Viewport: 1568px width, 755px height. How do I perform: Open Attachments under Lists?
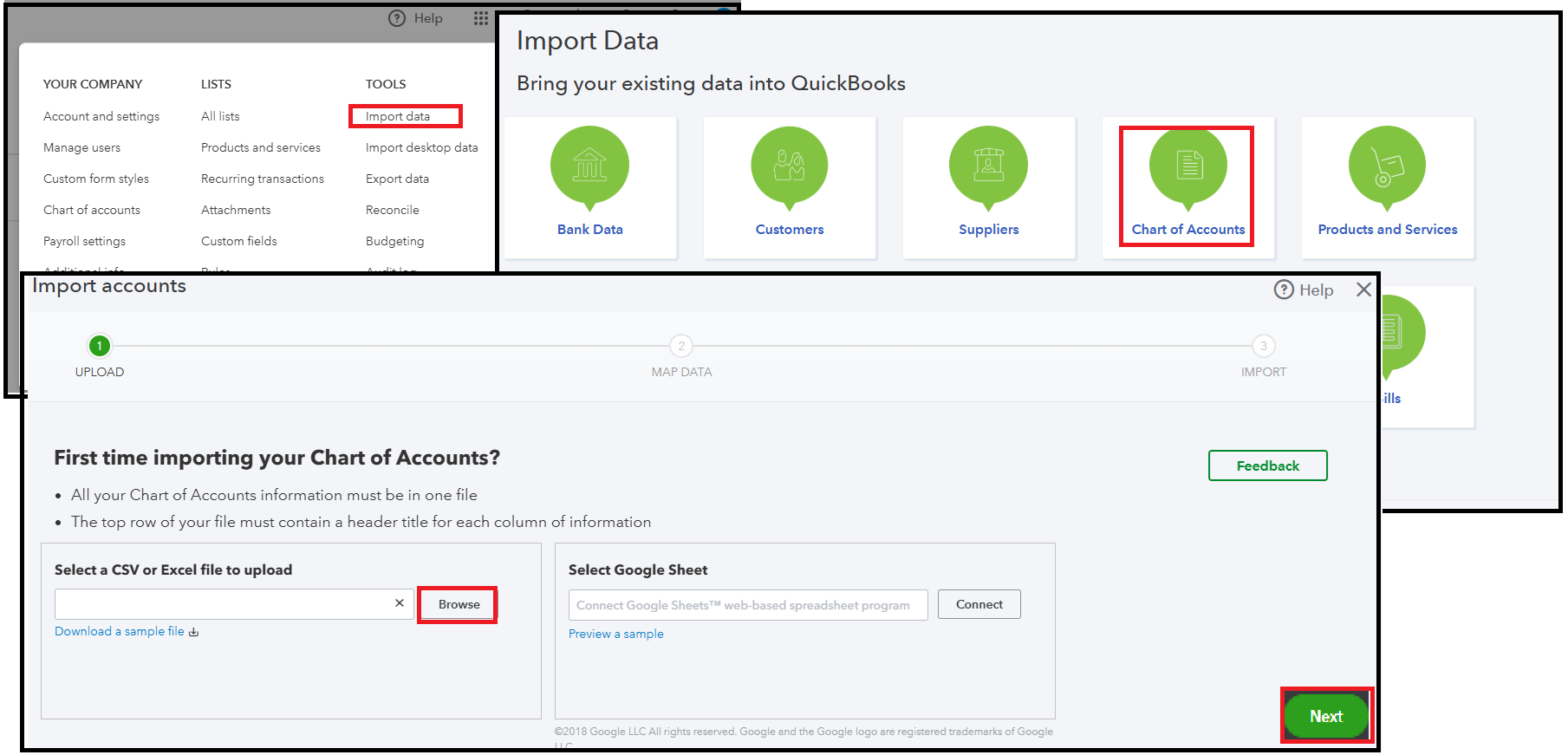236,210
